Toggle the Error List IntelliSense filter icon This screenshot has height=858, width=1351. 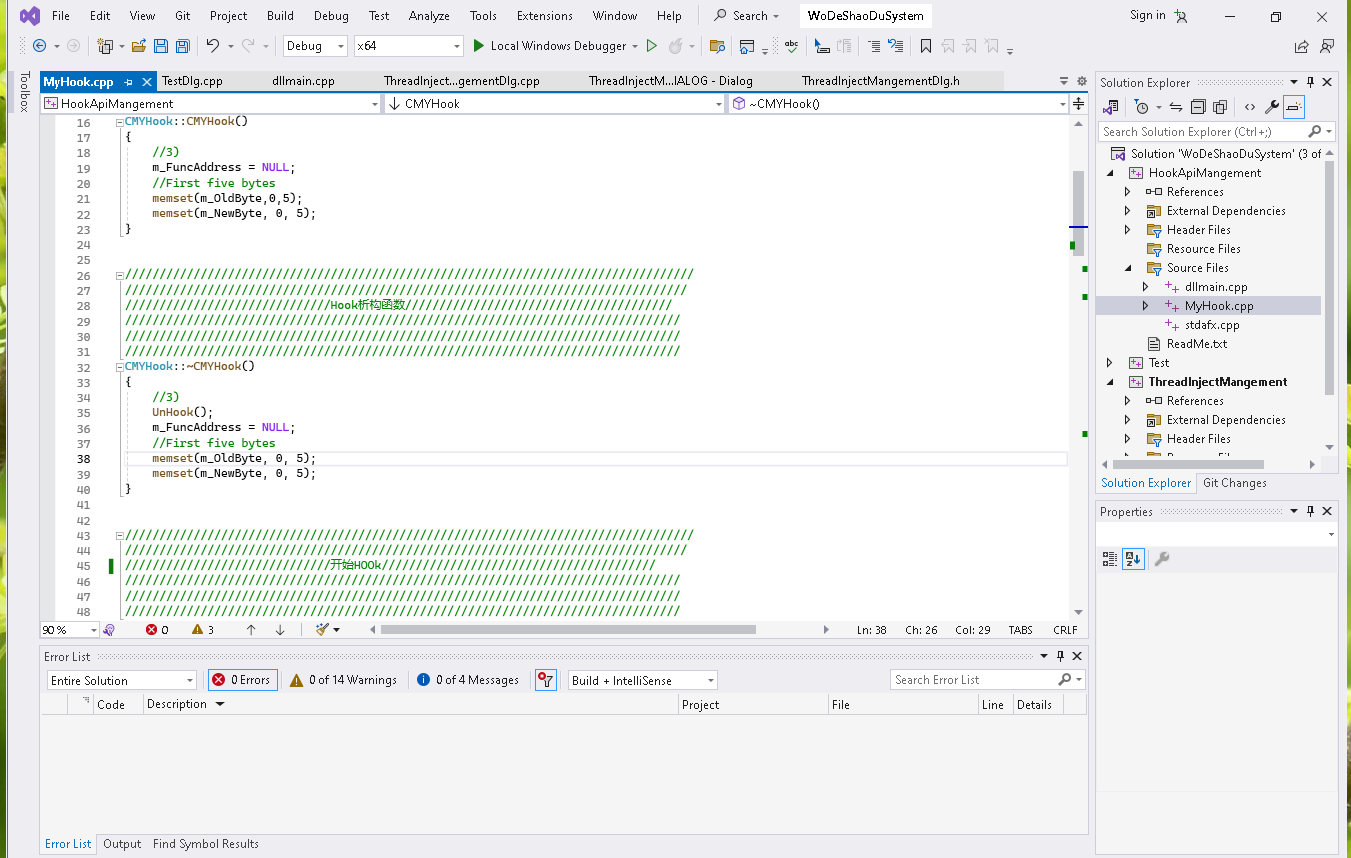pyautogui.click(x=545, y=680)
